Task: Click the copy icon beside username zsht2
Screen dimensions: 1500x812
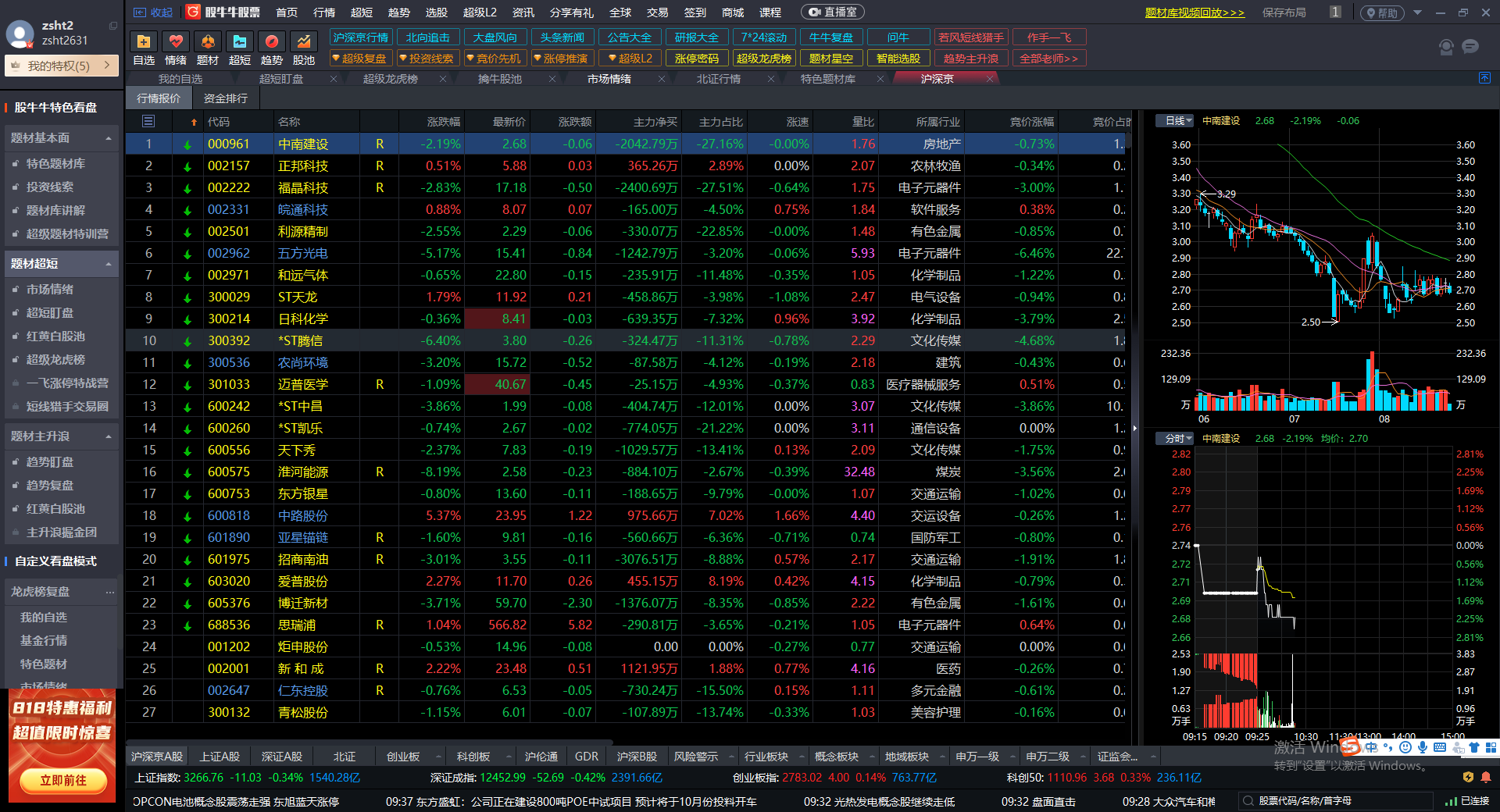Action: point(113,26)
